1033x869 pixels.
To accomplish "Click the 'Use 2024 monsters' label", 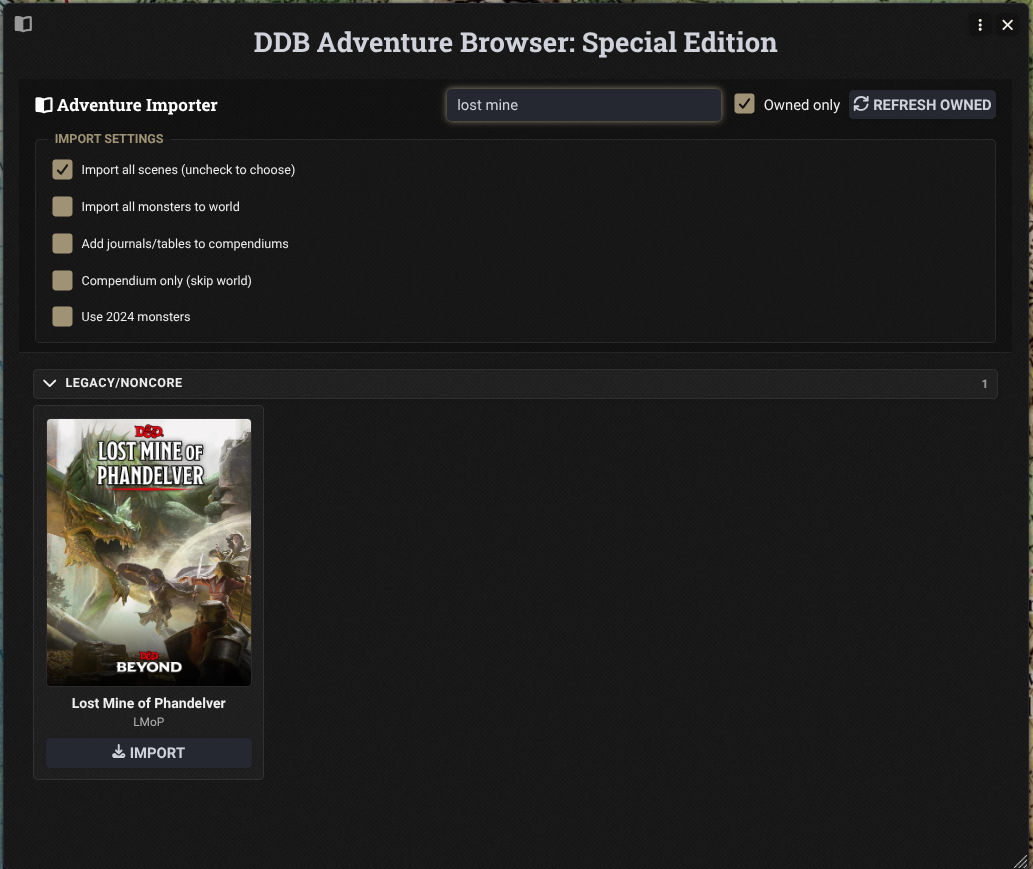I will coord(136,317).
